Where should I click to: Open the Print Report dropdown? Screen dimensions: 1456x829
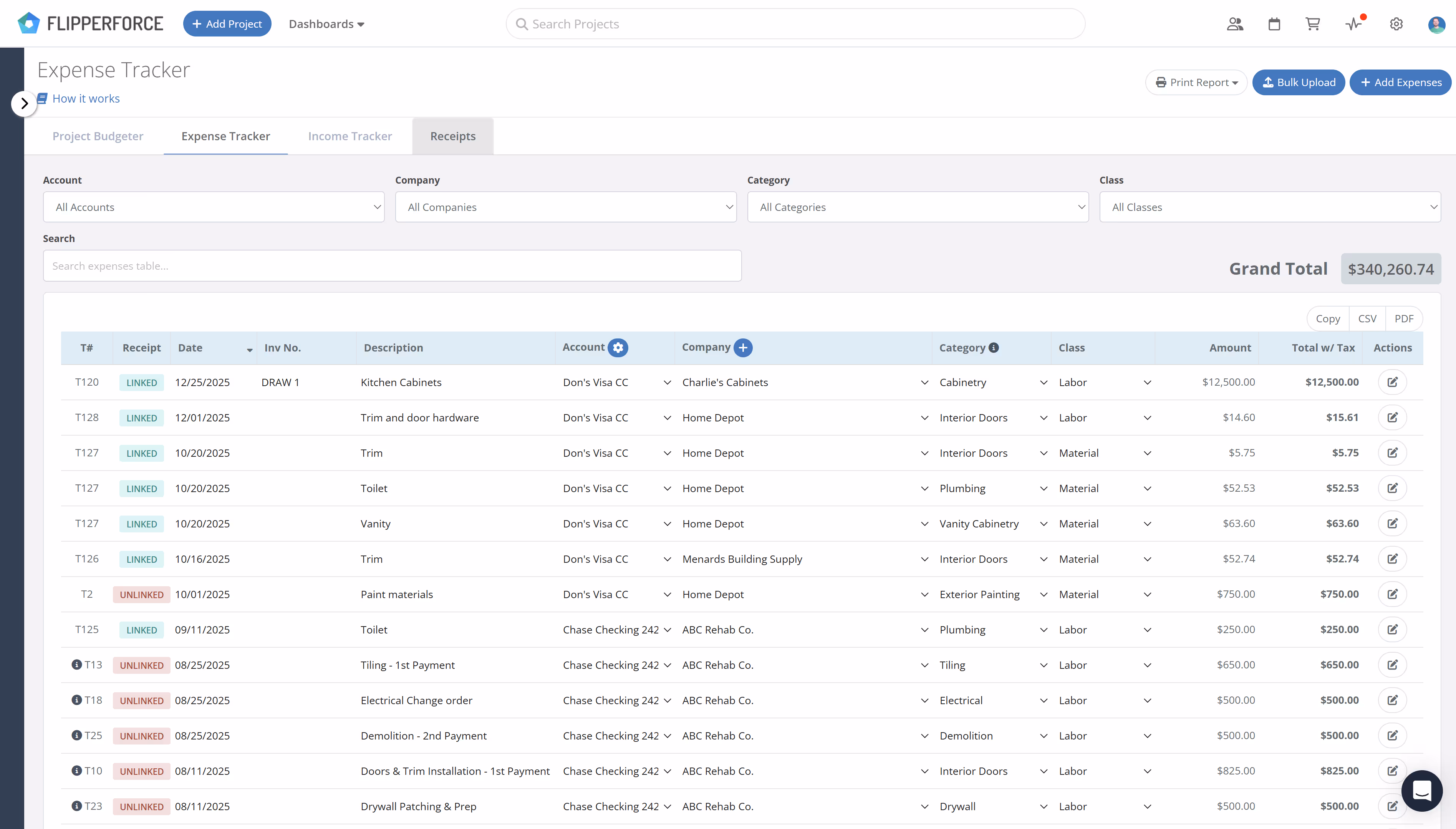1196,82
